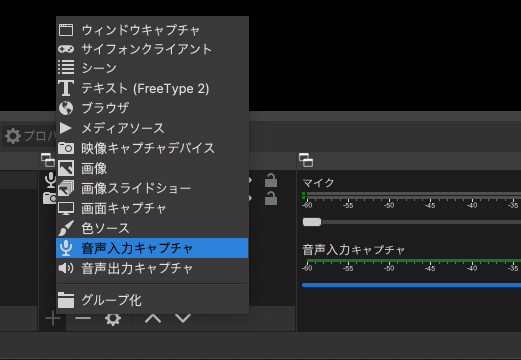
Task: Move the selected source down with the chevron
Action: click(183, 319)
